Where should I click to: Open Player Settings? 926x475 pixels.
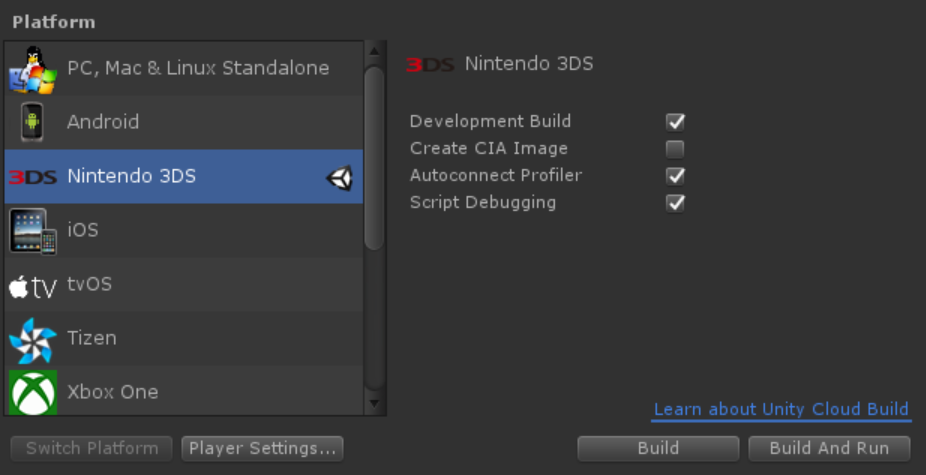[x=262, y=448]
